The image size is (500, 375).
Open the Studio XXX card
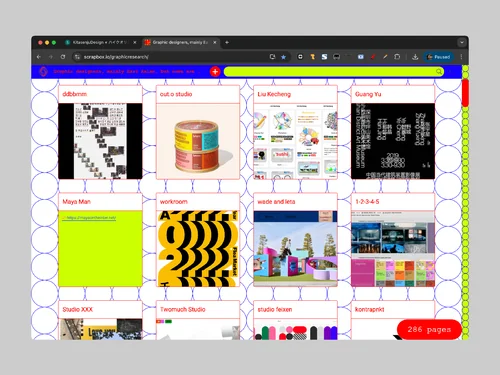[100, 320]
